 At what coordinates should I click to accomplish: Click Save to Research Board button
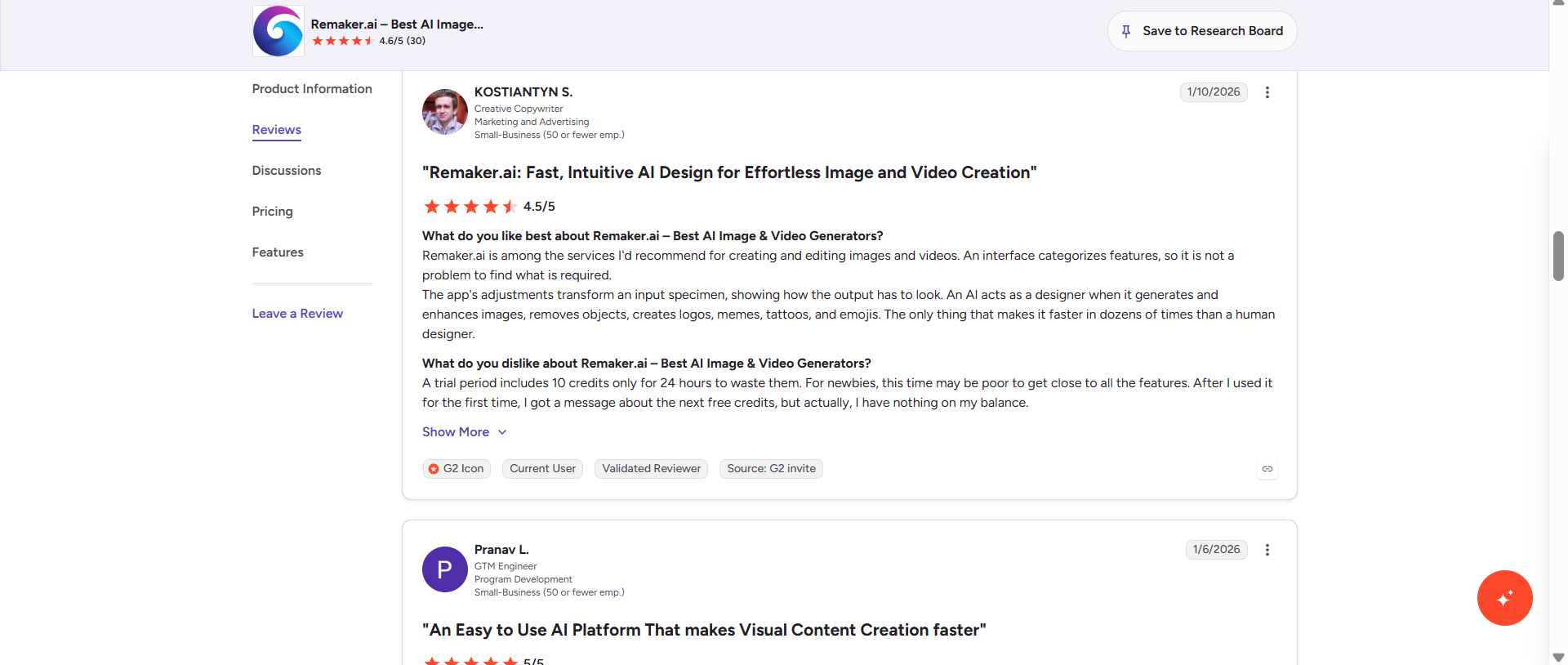[1202, 31]
